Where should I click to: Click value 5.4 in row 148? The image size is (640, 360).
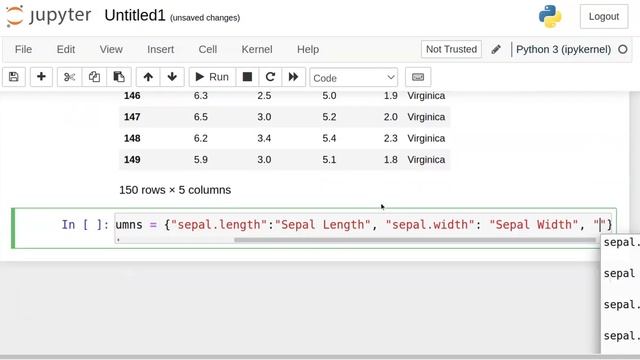[x=329, y=138]
